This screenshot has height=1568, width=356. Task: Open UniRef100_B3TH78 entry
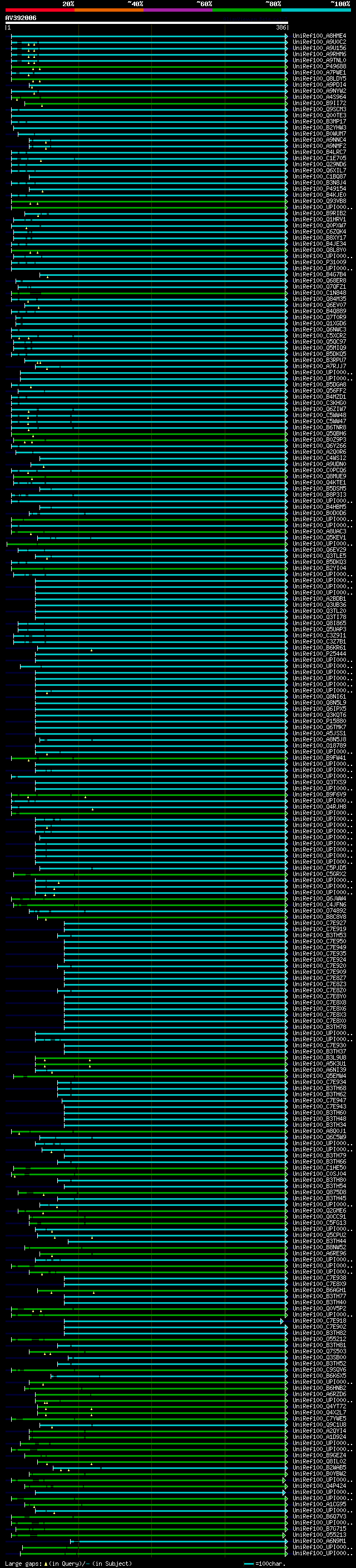coord(319,1027)
